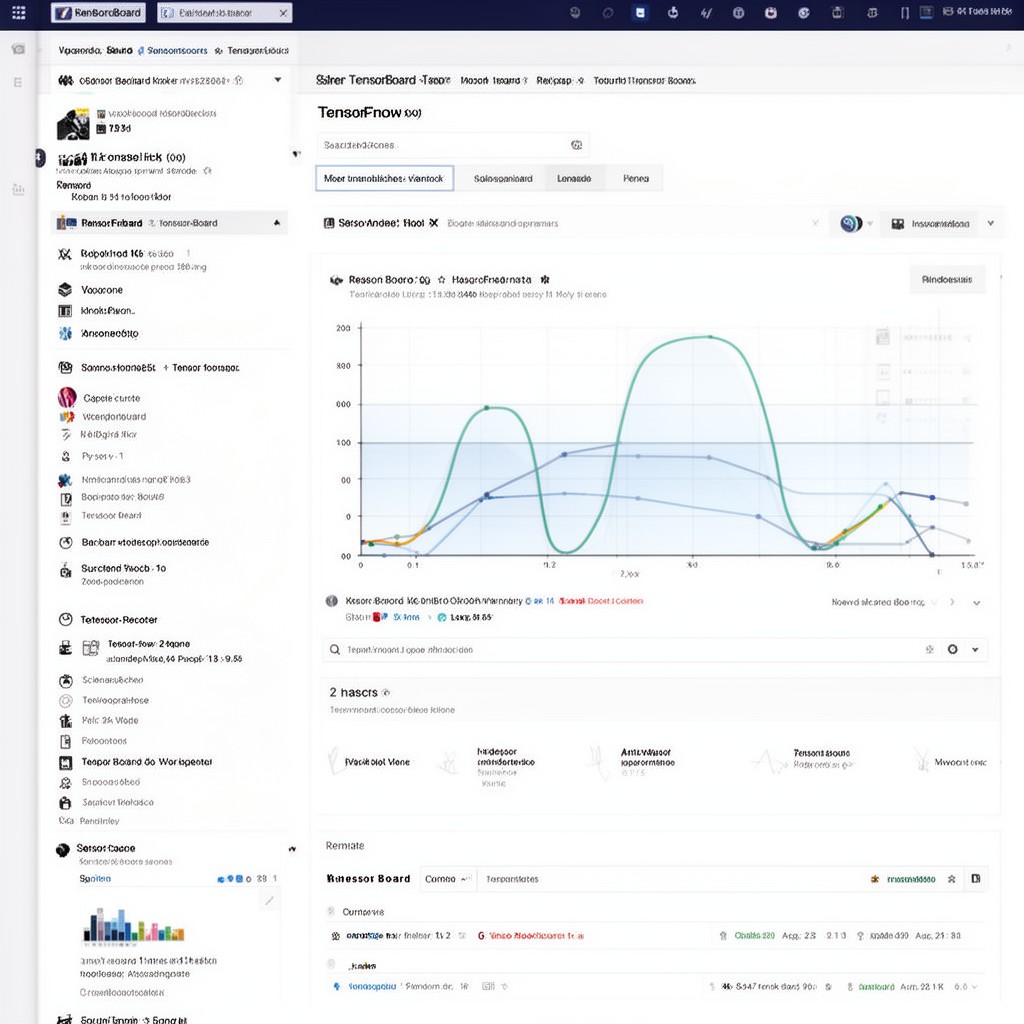
Task: Select the Solosoaniard tab
Action: point(503,178)
